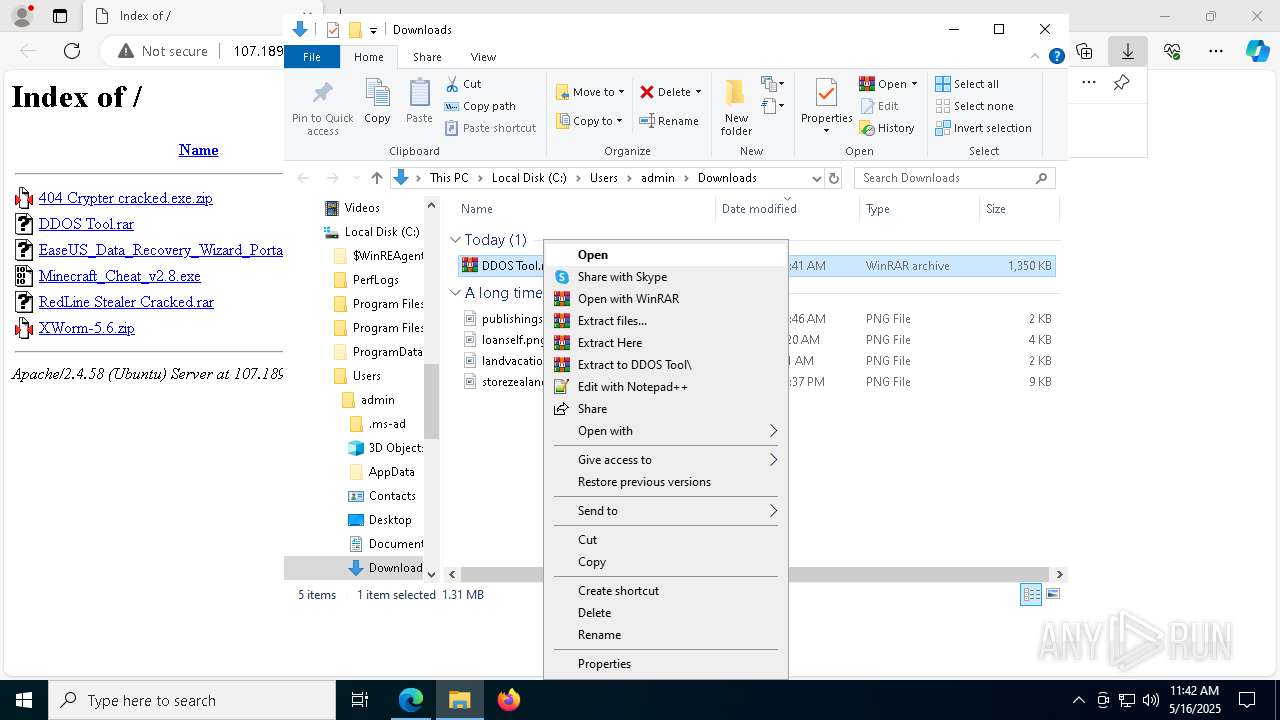Screen dimensions: 1280x720
Task: Refresh the Downloads folder view
Action: tap(835, 178)
